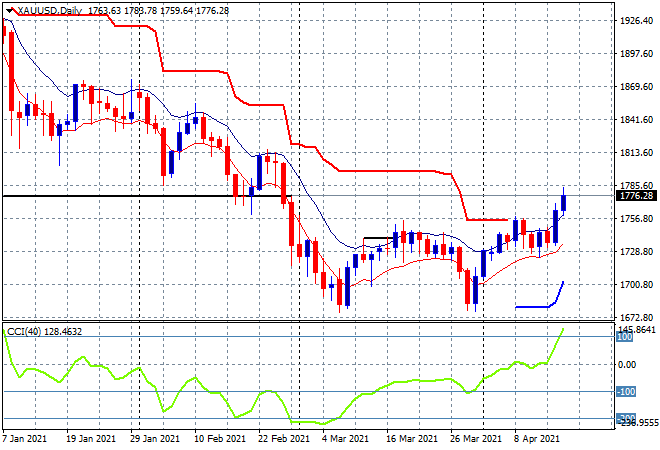Click the 1756.80 price scale label

pyautogui.click(x=636, y=218)
